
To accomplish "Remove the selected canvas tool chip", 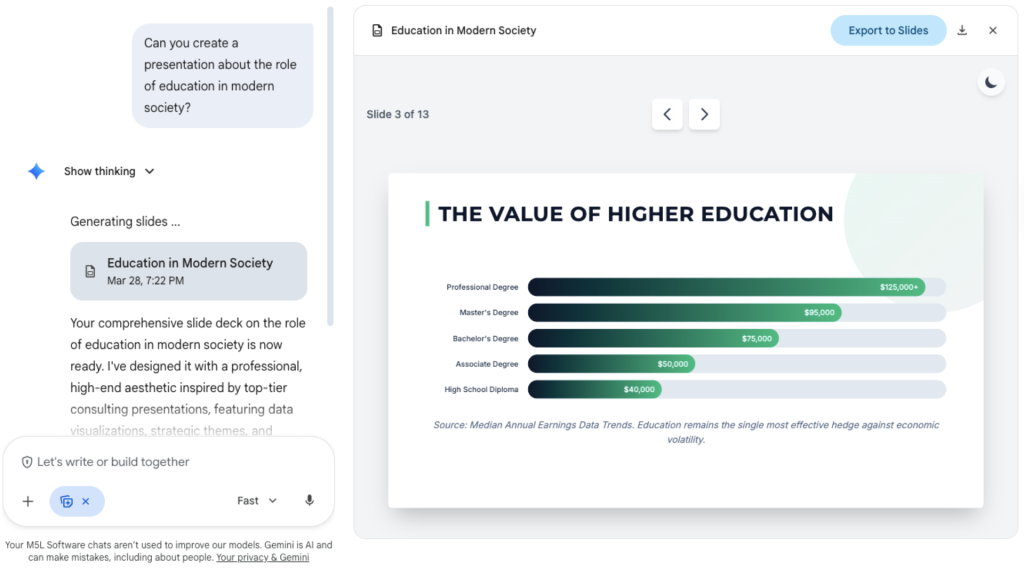I will (x=86, y=501).
